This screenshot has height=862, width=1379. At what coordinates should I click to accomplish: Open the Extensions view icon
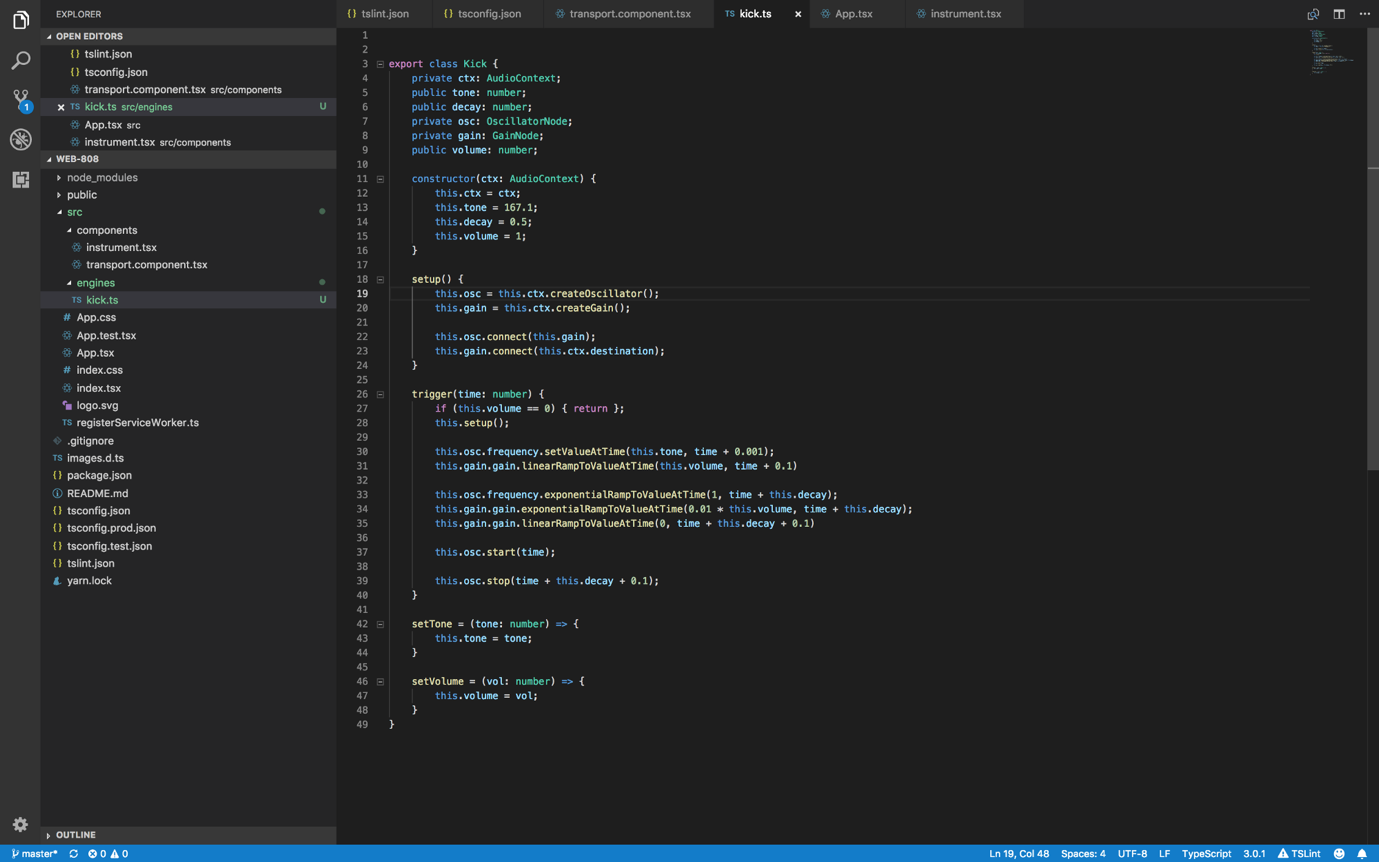[x=20, y=180]
